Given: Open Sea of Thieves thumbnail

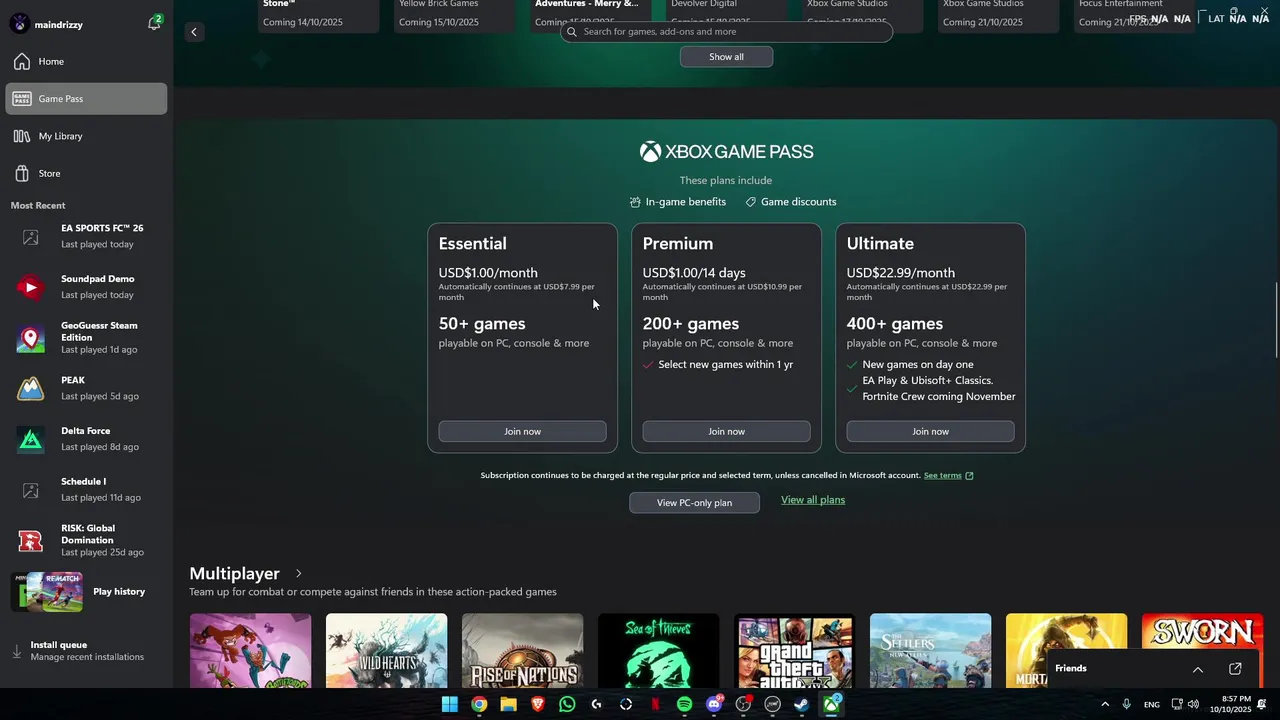Looking at the screenshot, I should (x=658, y=651).
